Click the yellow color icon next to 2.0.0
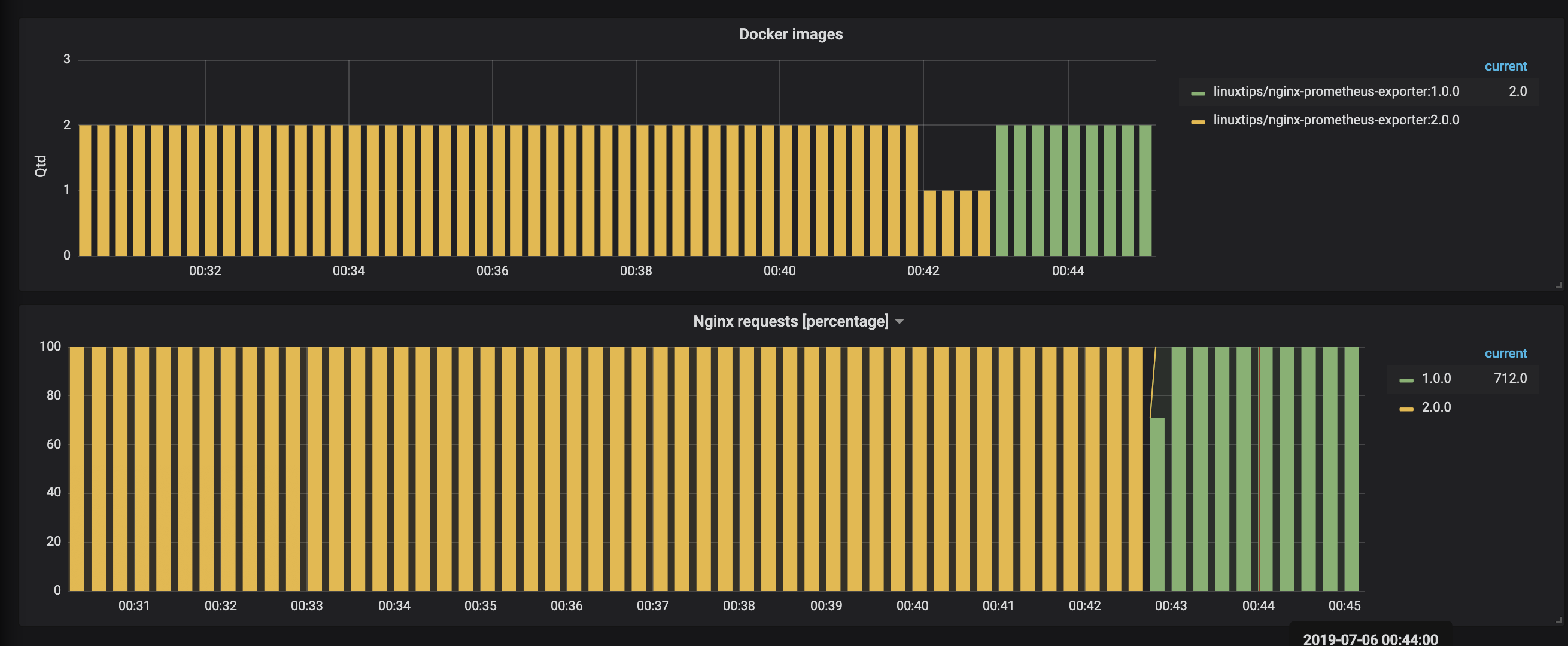The height and width of the screenshot is (646, 1568). [1406, 409]
